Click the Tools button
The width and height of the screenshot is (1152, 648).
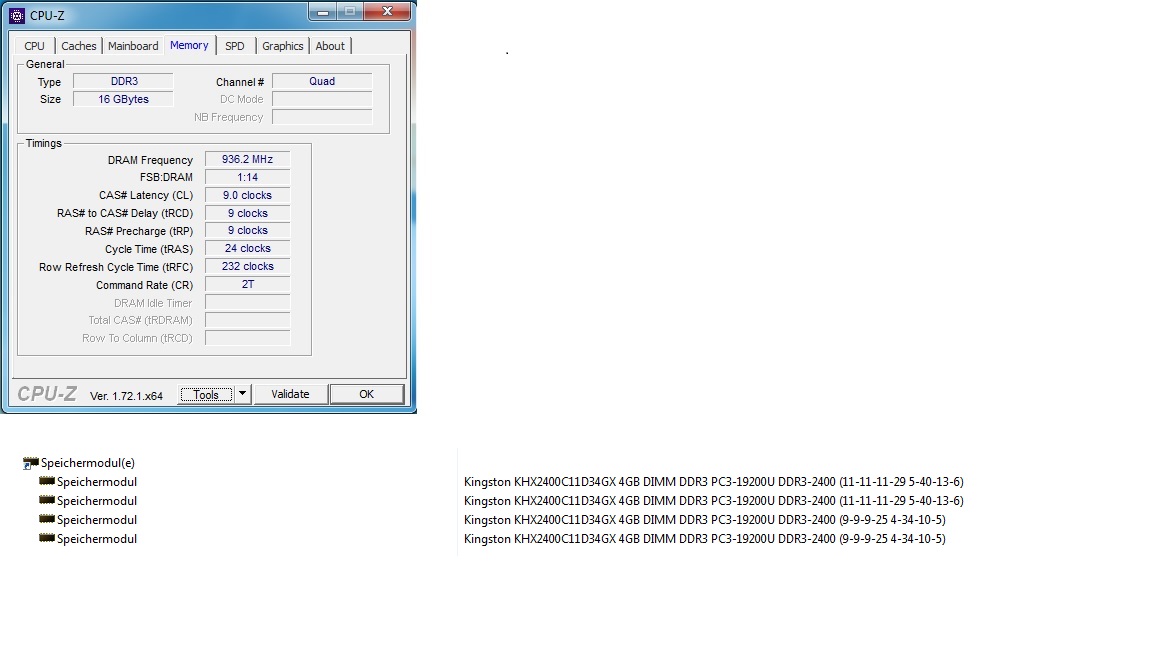pos(206,394)
